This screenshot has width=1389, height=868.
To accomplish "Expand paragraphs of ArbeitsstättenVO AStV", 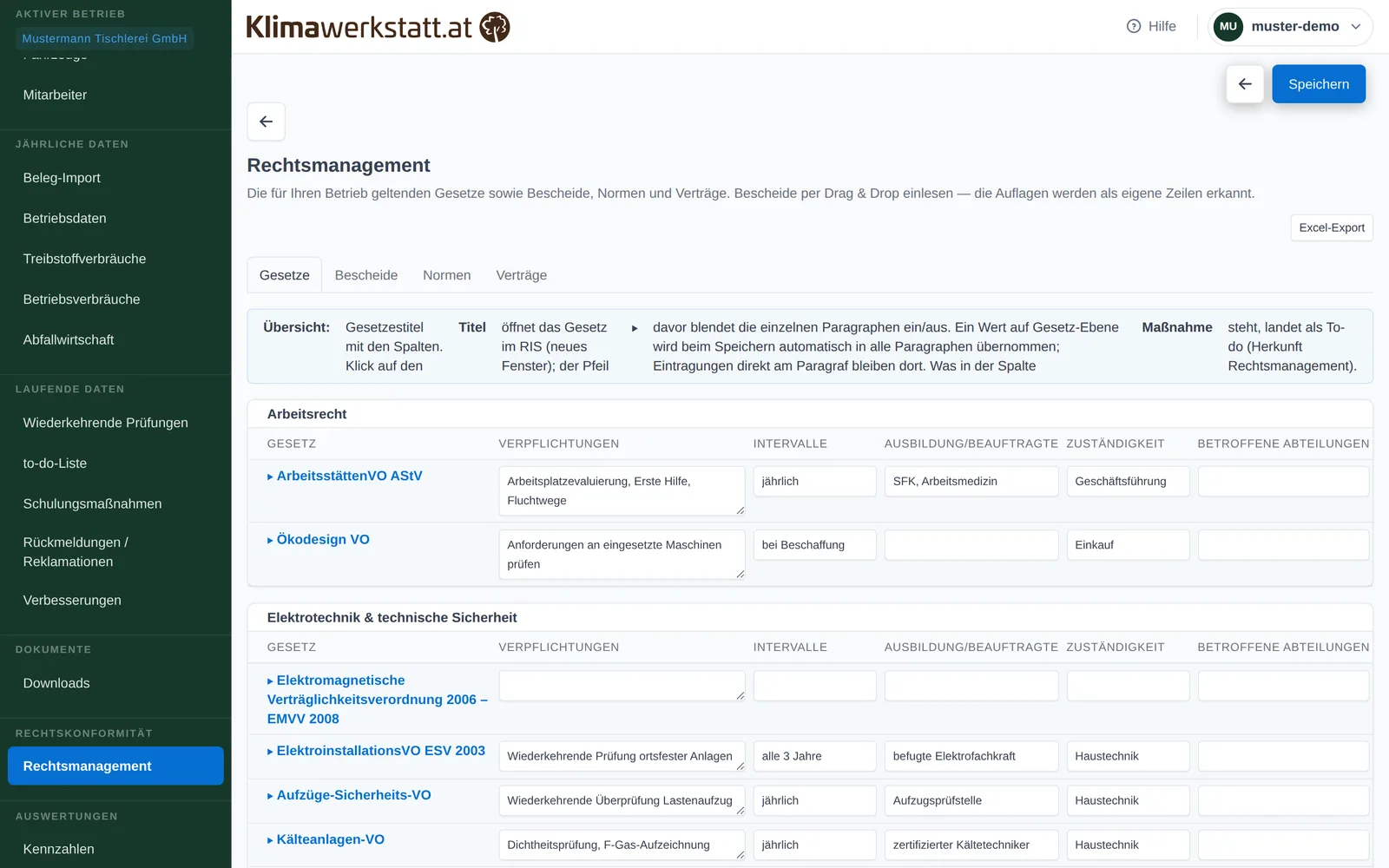I will [270, 477].
